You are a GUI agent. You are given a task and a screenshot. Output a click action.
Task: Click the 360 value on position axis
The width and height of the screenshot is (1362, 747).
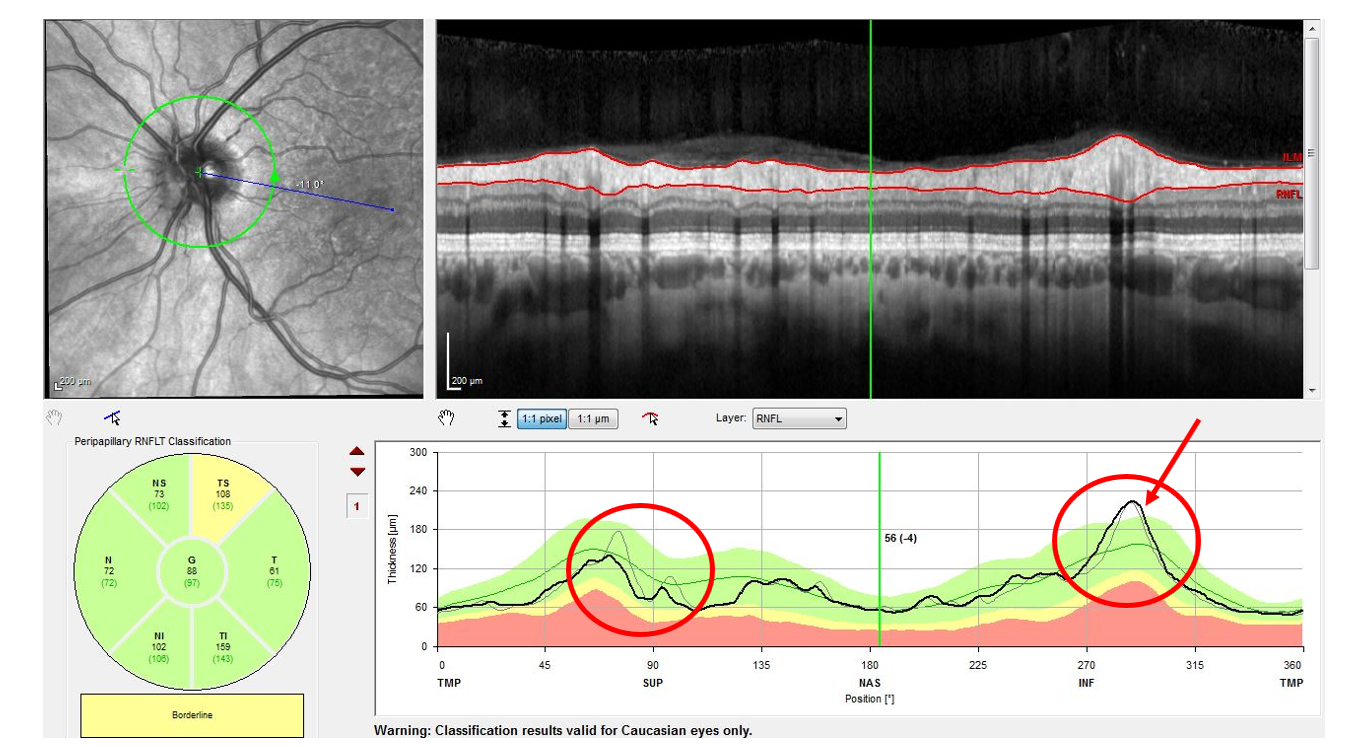click(x=1293, y=664)
